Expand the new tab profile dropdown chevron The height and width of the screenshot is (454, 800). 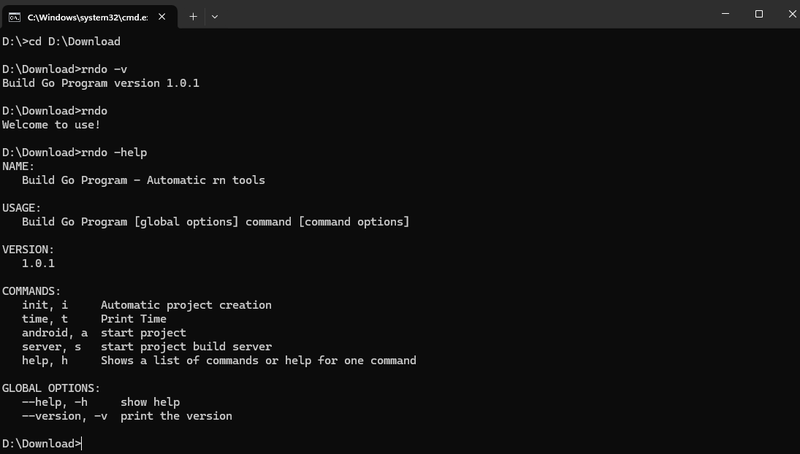pos(215,17)
